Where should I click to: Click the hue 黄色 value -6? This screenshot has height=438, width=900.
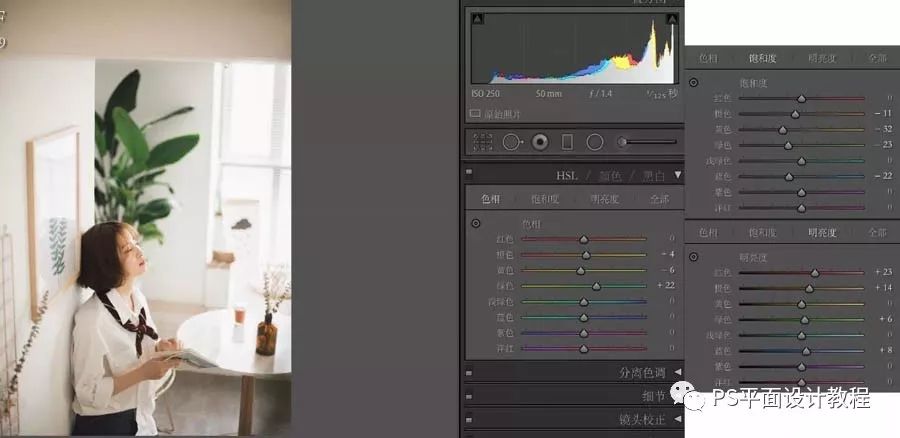click(668, 270)
